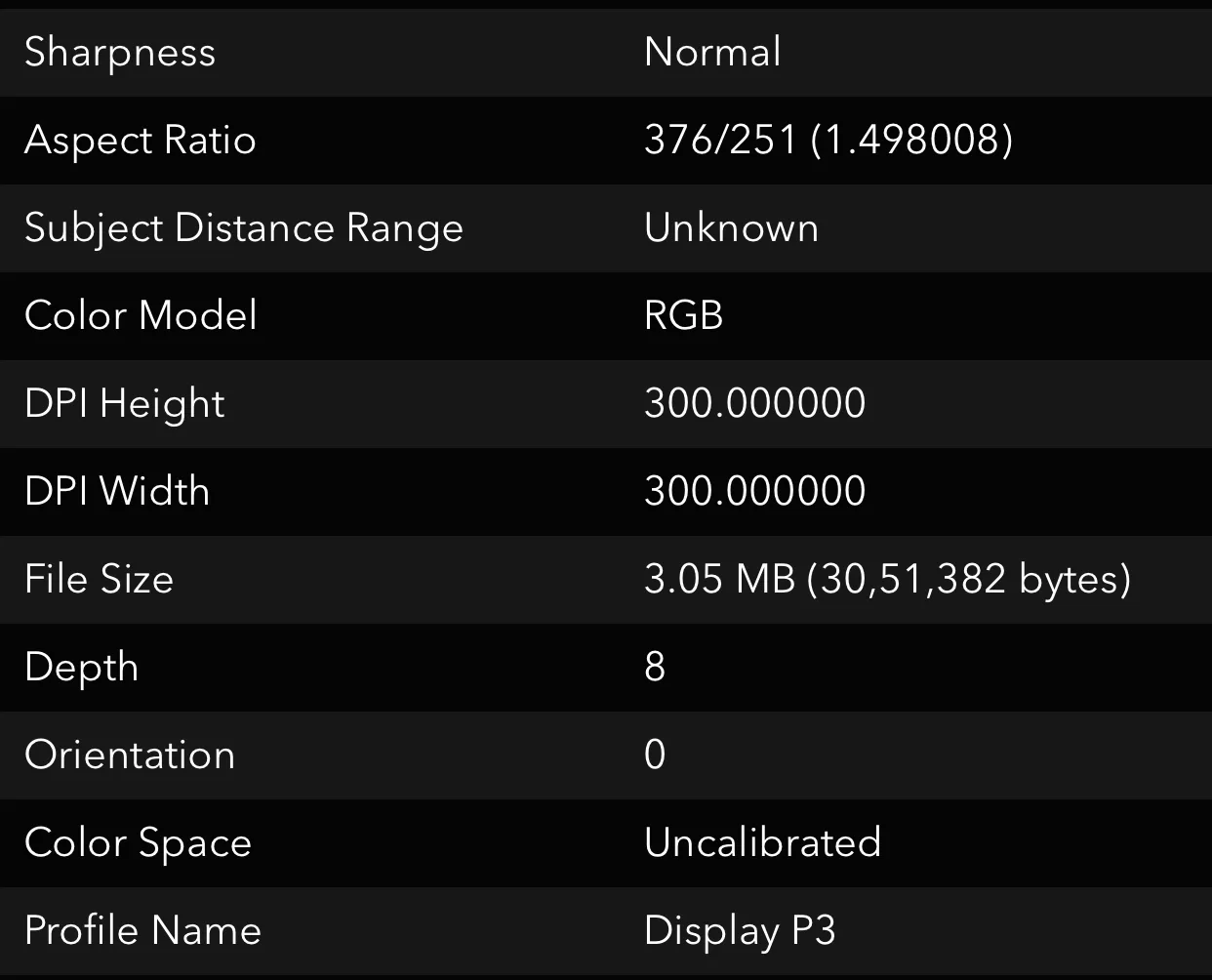
Task: Click the DPI Height 300.000000 value
Action: pyautogui.click(x=753, y=403)
